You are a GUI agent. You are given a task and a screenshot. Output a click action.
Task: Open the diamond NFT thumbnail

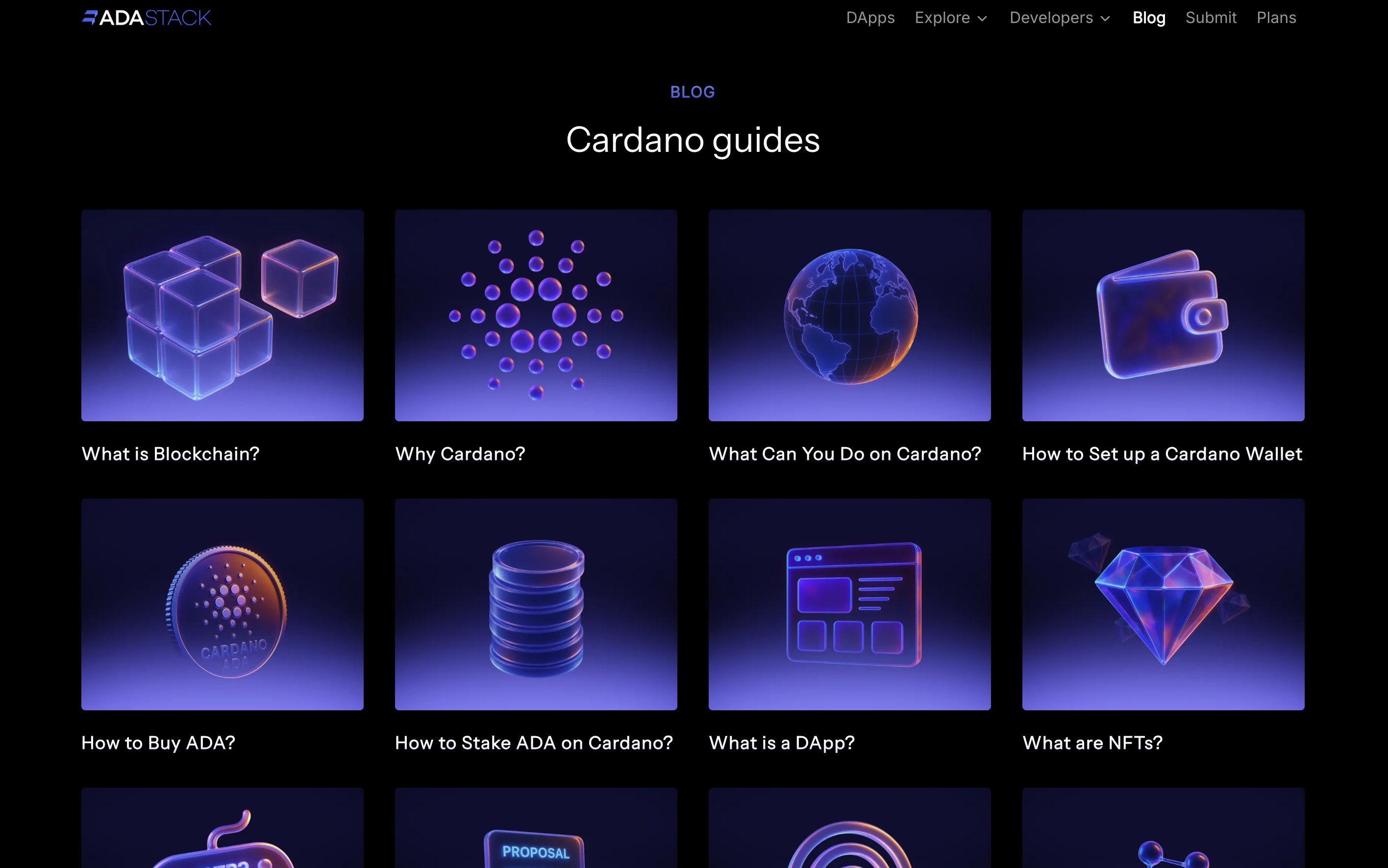[1163, 604]
